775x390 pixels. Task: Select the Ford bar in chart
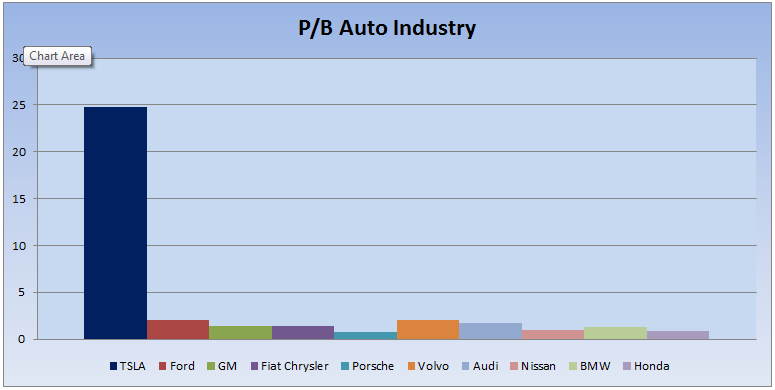[178, 330]
